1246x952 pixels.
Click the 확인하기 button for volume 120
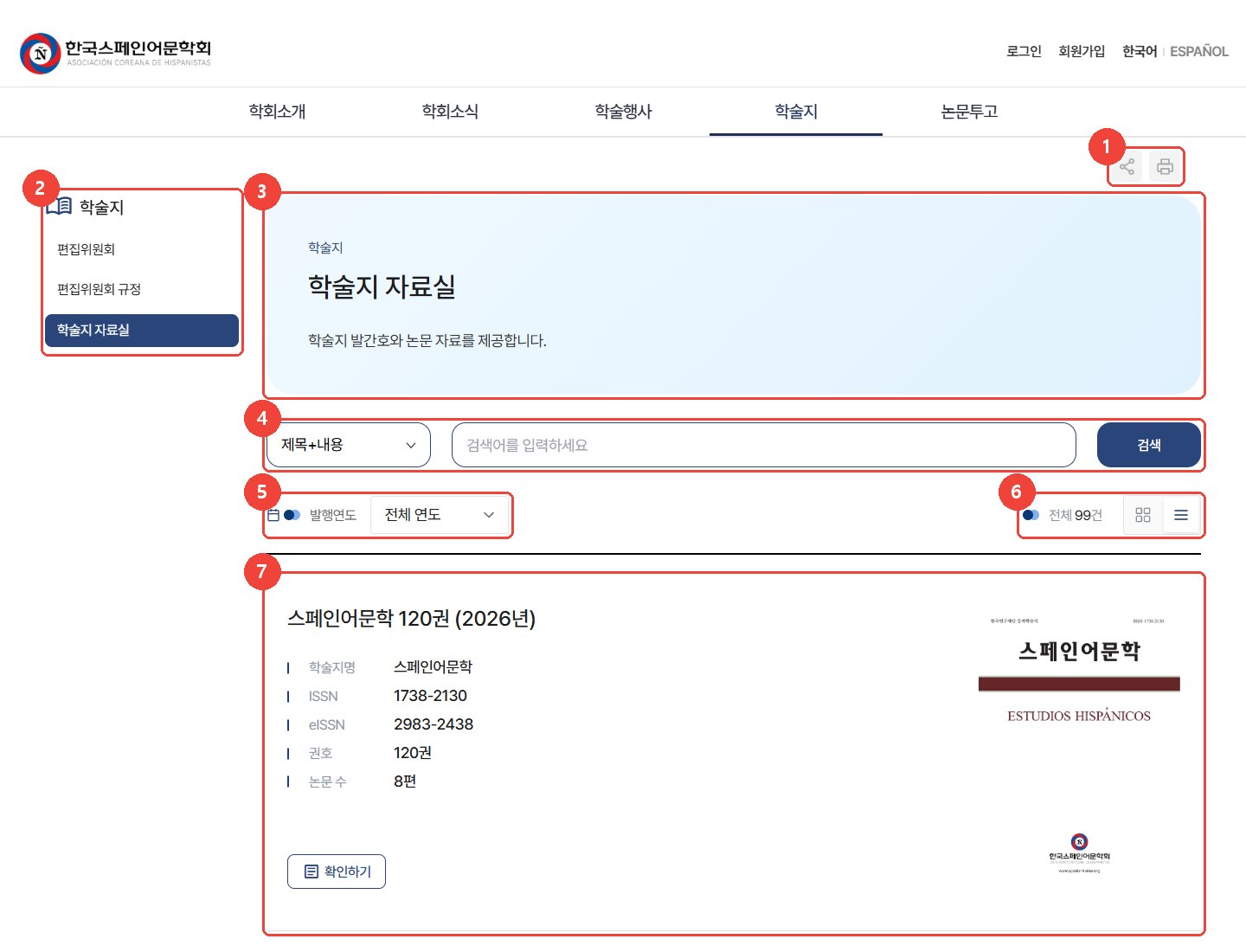pyautogui.click(x=337, y=872)
